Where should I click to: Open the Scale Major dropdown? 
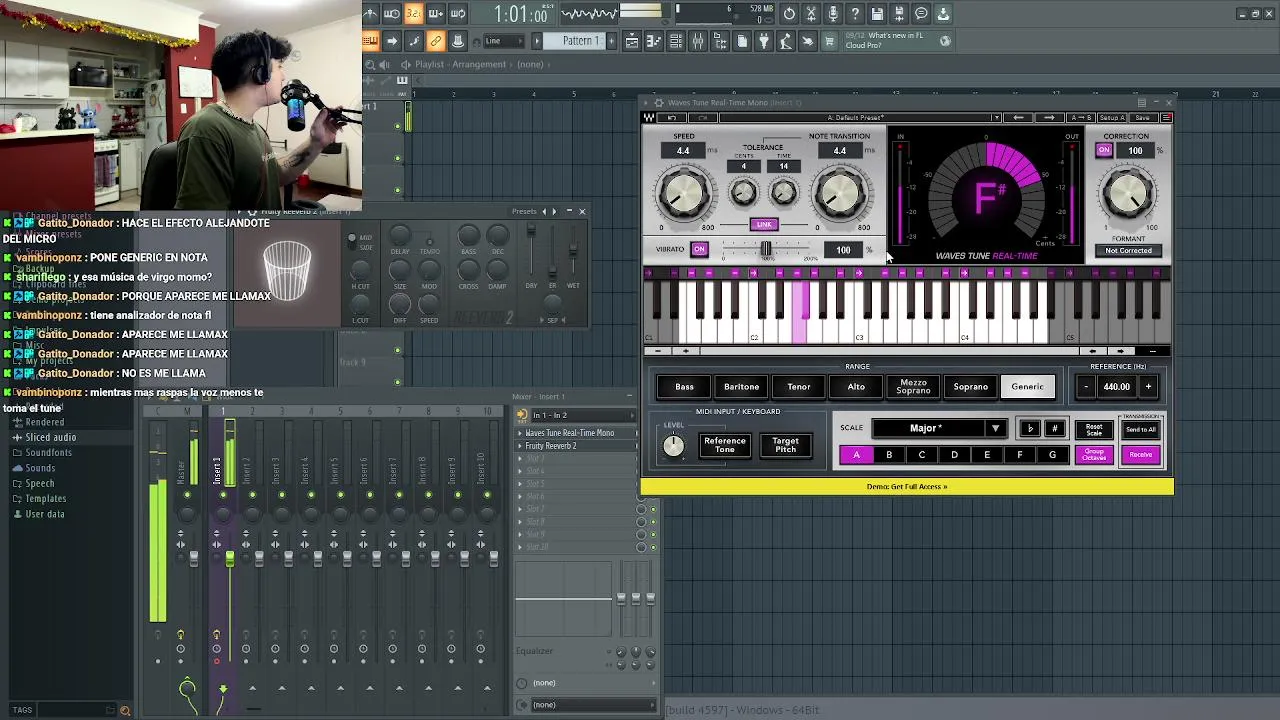[x=938, y=428]
